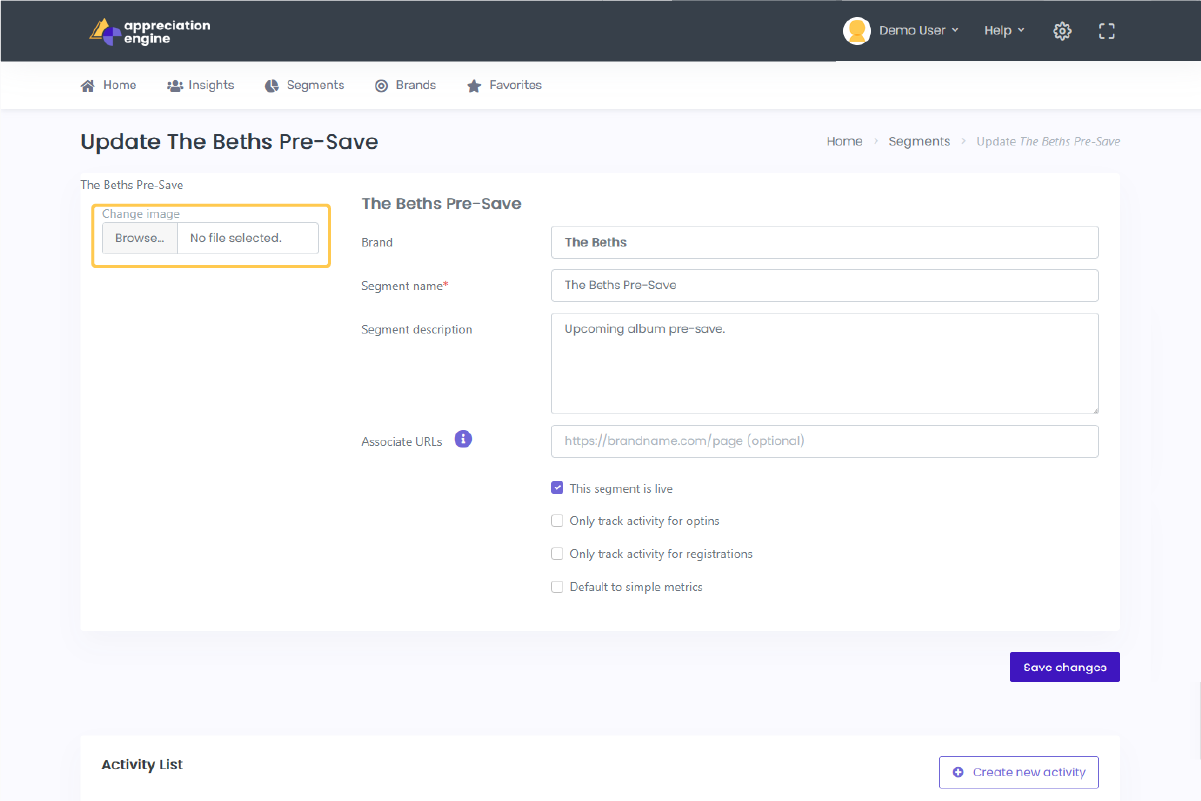
Task: Click the Insights people icon
Action: click(x=175, y=86)
